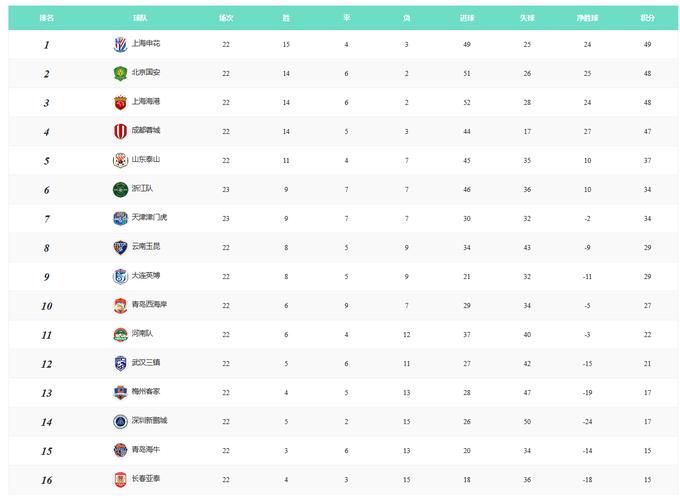680x500 pixels.
Task: Click the rank 1 number cell
Action: [47, 44]
